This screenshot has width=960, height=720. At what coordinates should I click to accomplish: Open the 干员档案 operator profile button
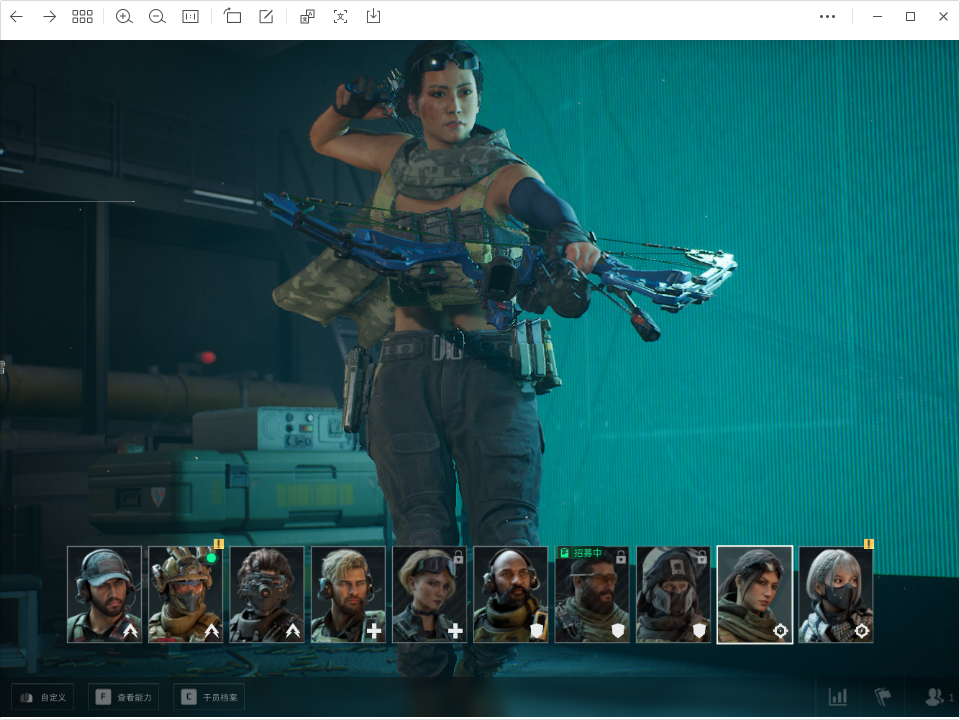[209, 697]
